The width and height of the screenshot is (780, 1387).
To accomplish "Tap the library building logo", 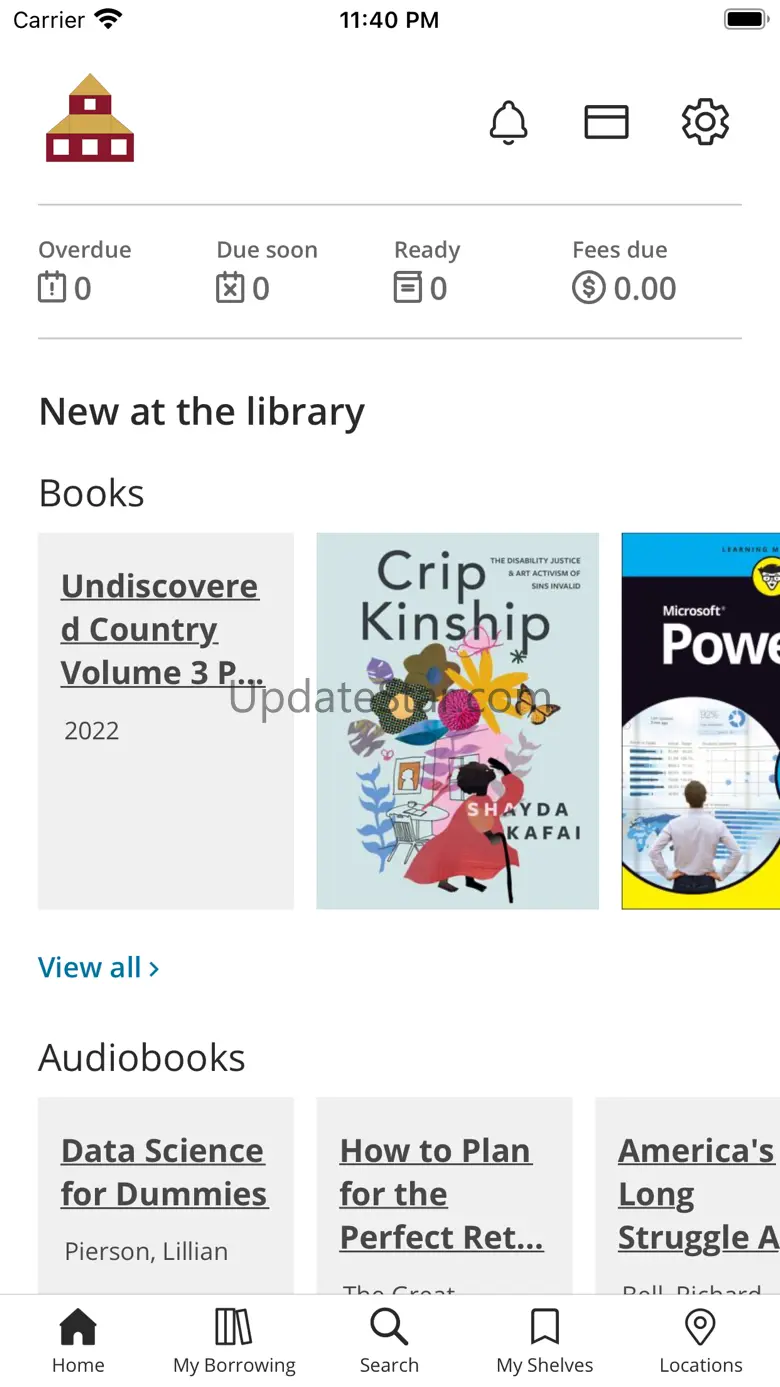I will pos(90,117).
